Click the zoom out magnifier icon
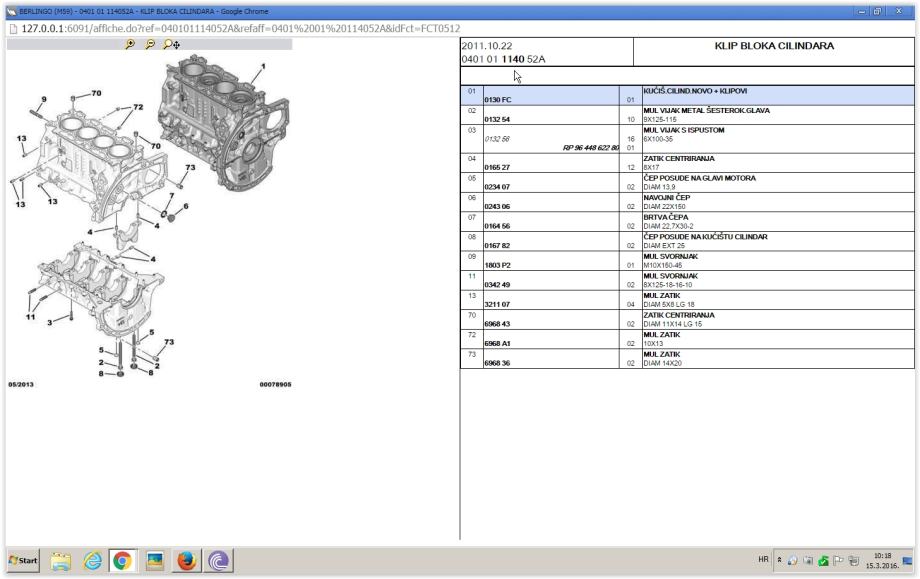This screenshot has width=920, height=579. point(151,45)
